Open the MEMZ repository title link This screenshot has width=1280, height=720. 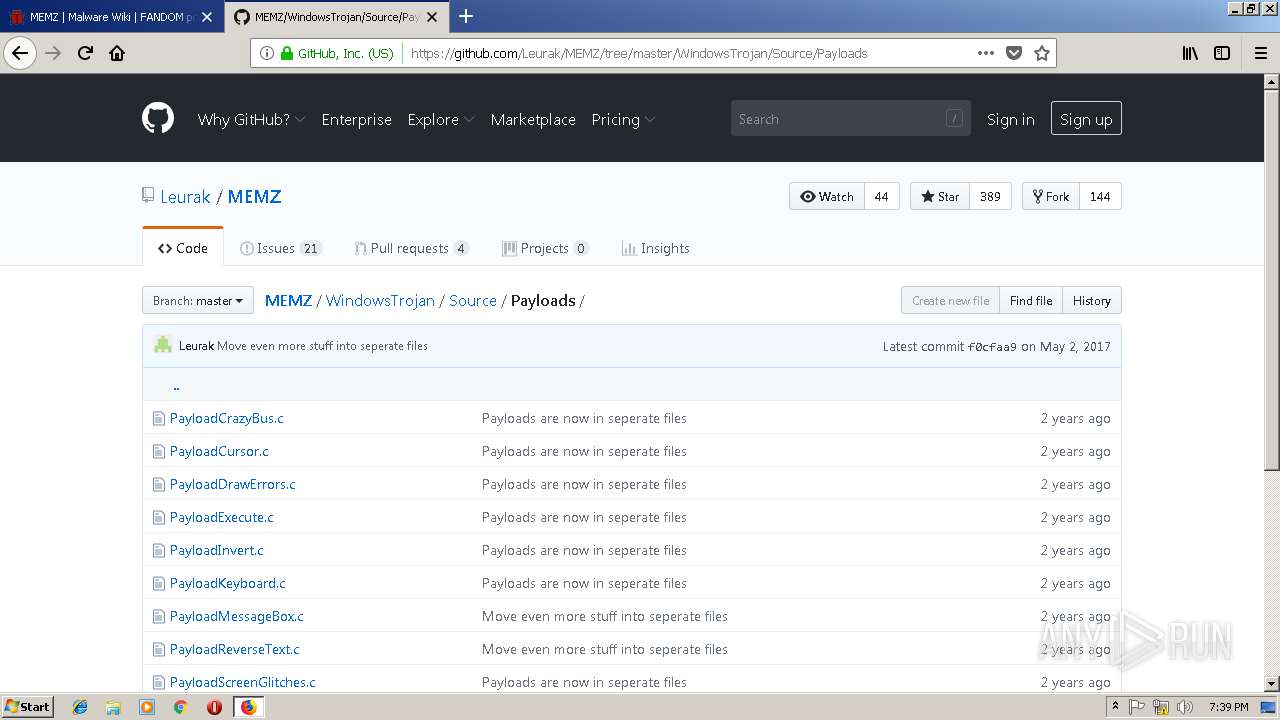click(254, 196)
